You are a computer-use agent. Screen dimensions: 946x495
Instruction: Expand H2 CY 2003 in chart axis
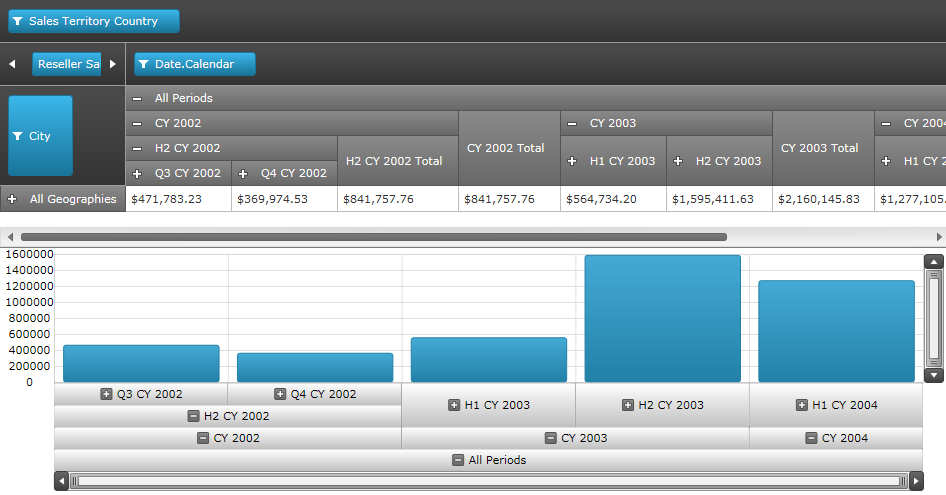[x=628, y=405]
